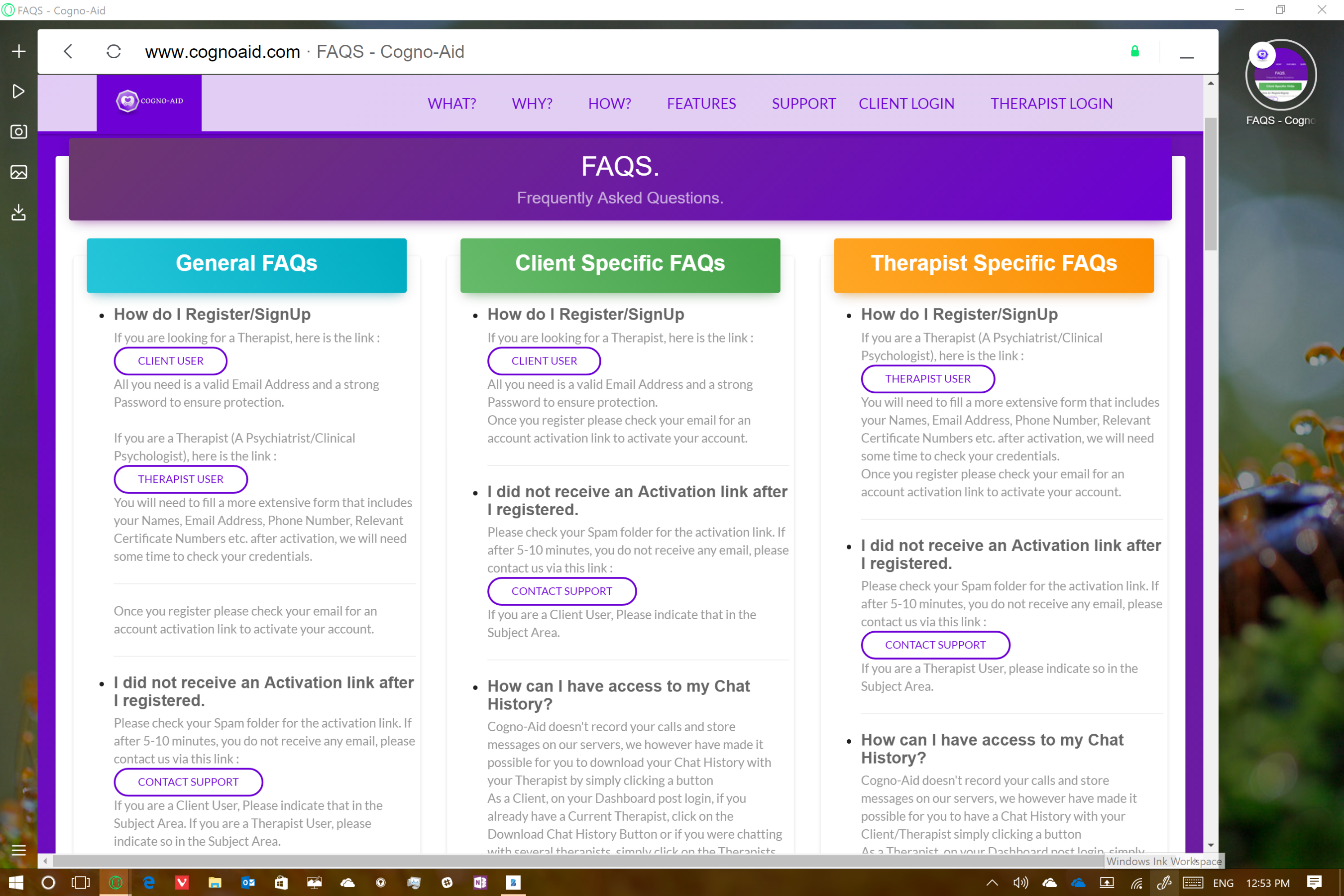Image resolution: width=1344 pixels, height=896 pixels.
Task: Open Slack from the taskbar
Action: (447, 882)
